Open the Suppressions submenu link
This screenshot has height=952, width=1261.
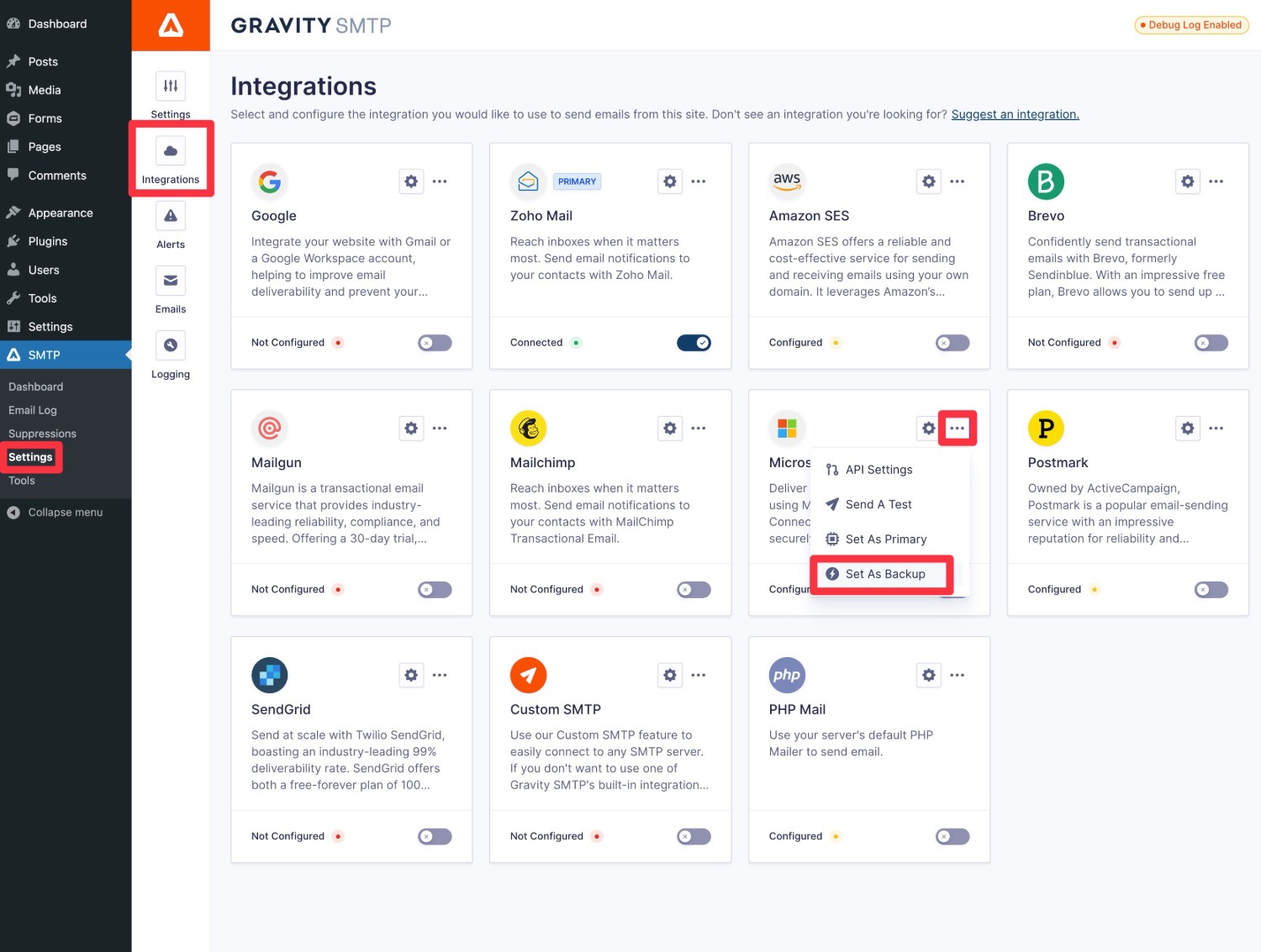(x=42, y=434)
